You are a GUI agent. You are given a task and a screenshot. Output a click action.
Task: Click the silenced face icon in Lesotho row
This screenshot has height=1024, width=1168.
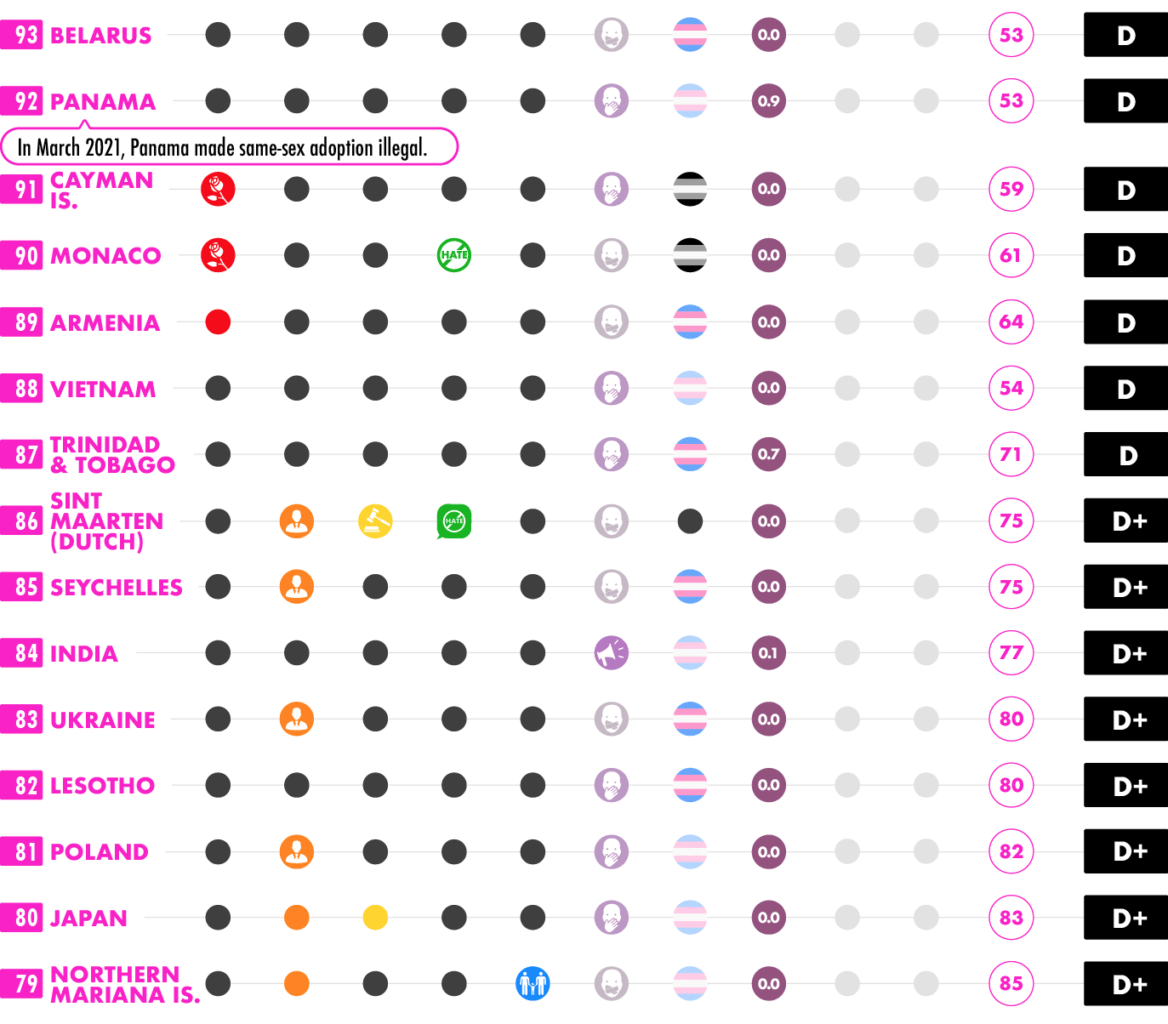(x=611, y=786)
